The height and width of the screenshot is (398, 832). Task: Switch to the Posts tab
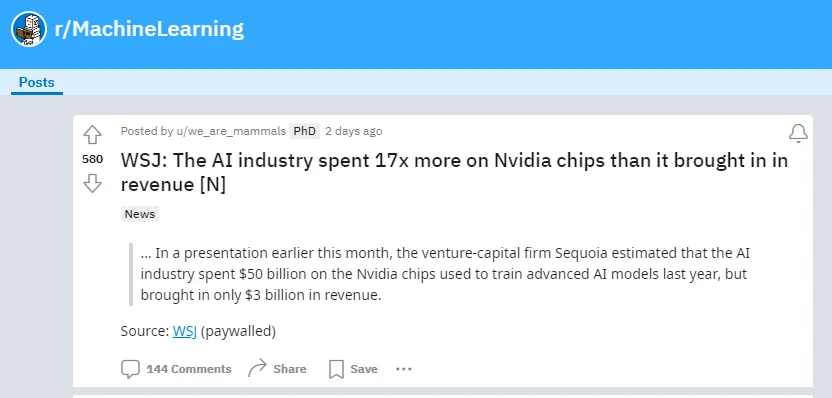[37, 83]
